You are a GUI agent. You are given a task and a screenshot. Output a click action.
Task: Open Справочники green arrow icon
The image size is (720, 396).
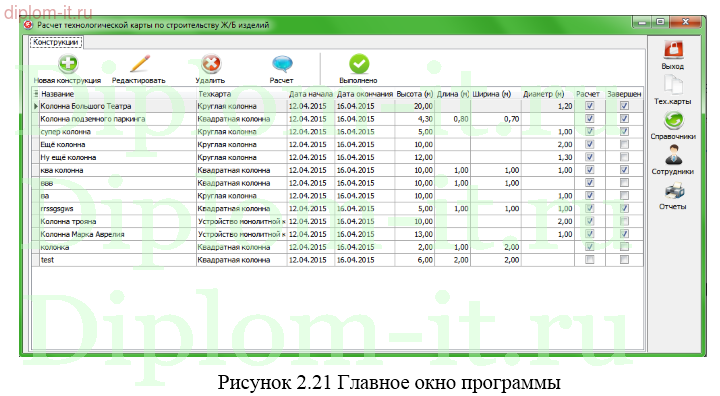tap(673, 120)
